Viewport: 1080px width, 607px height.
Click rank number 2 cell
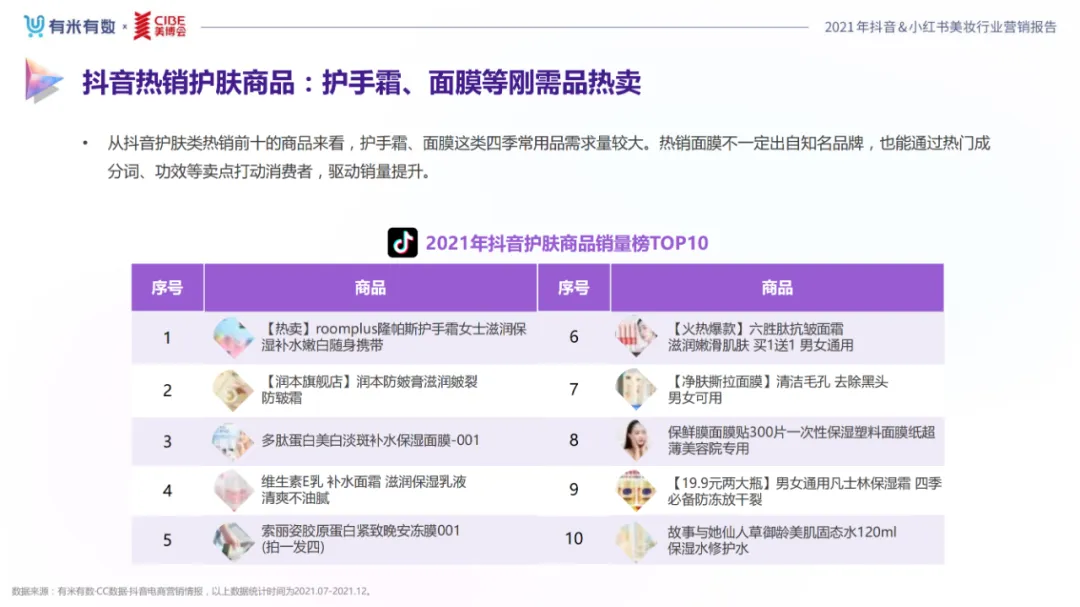(x=167, y=391)
